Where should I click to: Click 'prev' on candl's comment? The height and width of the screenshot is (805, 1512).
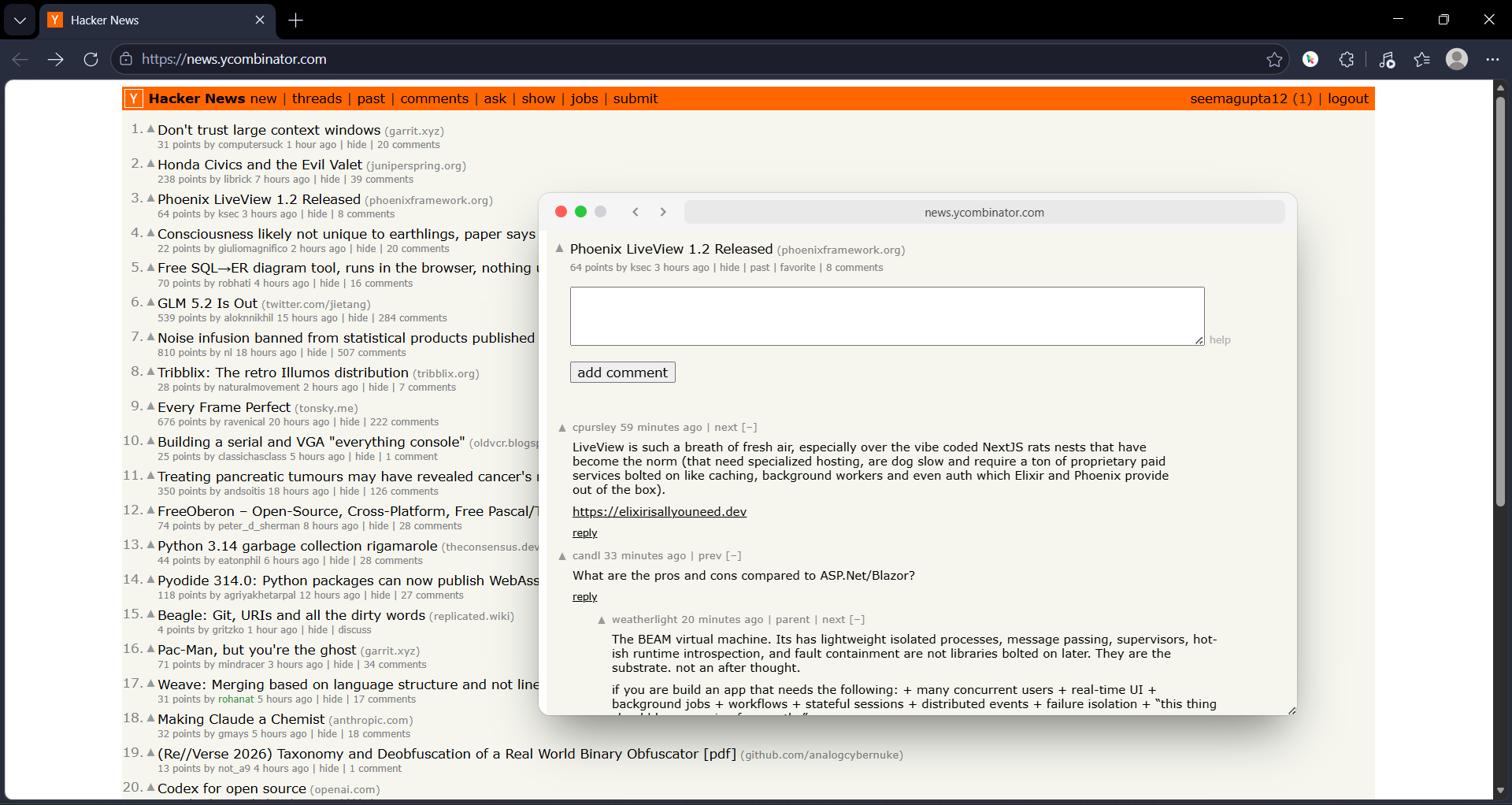[x=710, y=556]
